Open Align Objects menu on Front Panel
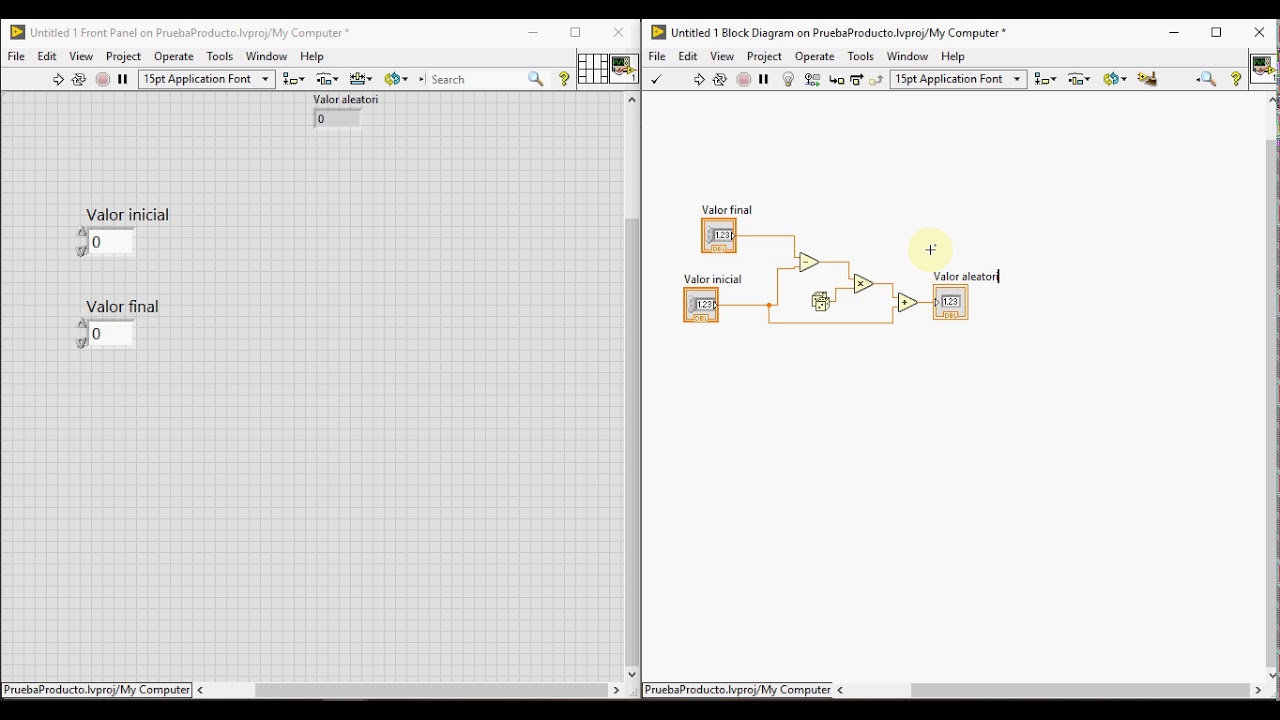The width and height of the screenshot is (1280, 720). pyautogui.click(x=294, y=79)
